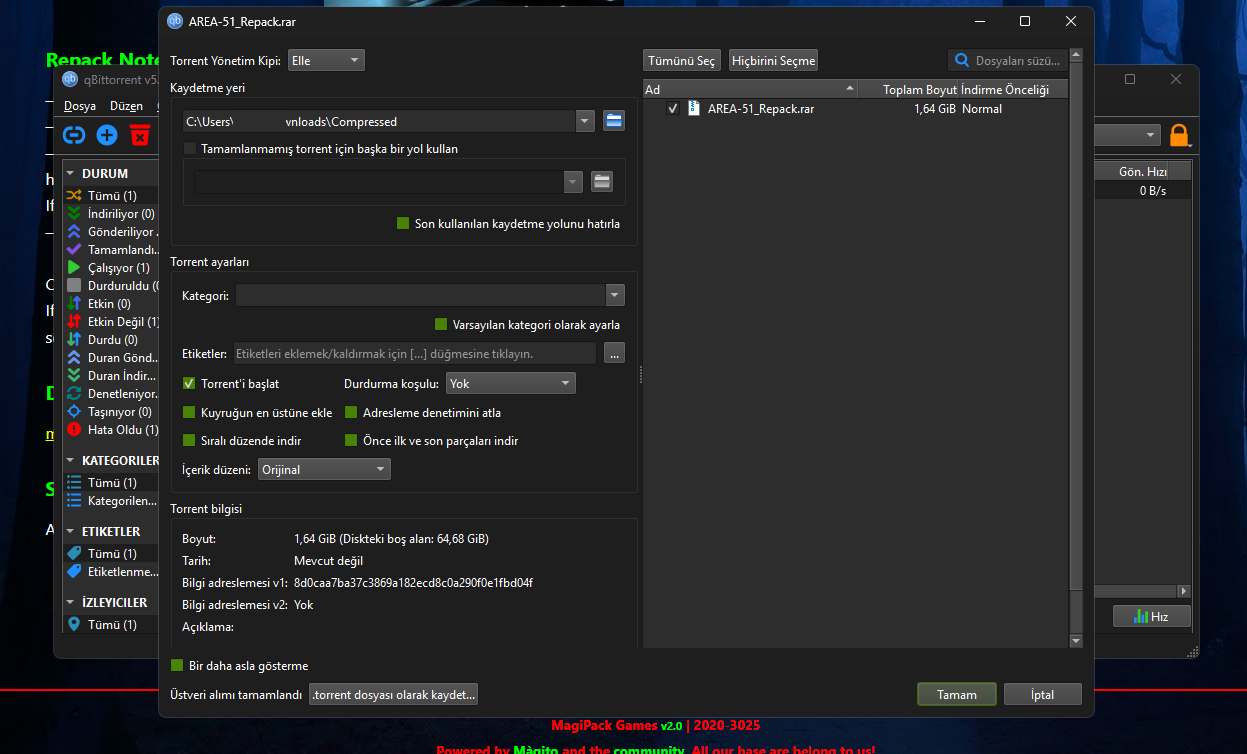Click the add torrent link icon in qBittorrent toolbar
This screenshot has height=754, width=1247.
(x=74, y=135)
